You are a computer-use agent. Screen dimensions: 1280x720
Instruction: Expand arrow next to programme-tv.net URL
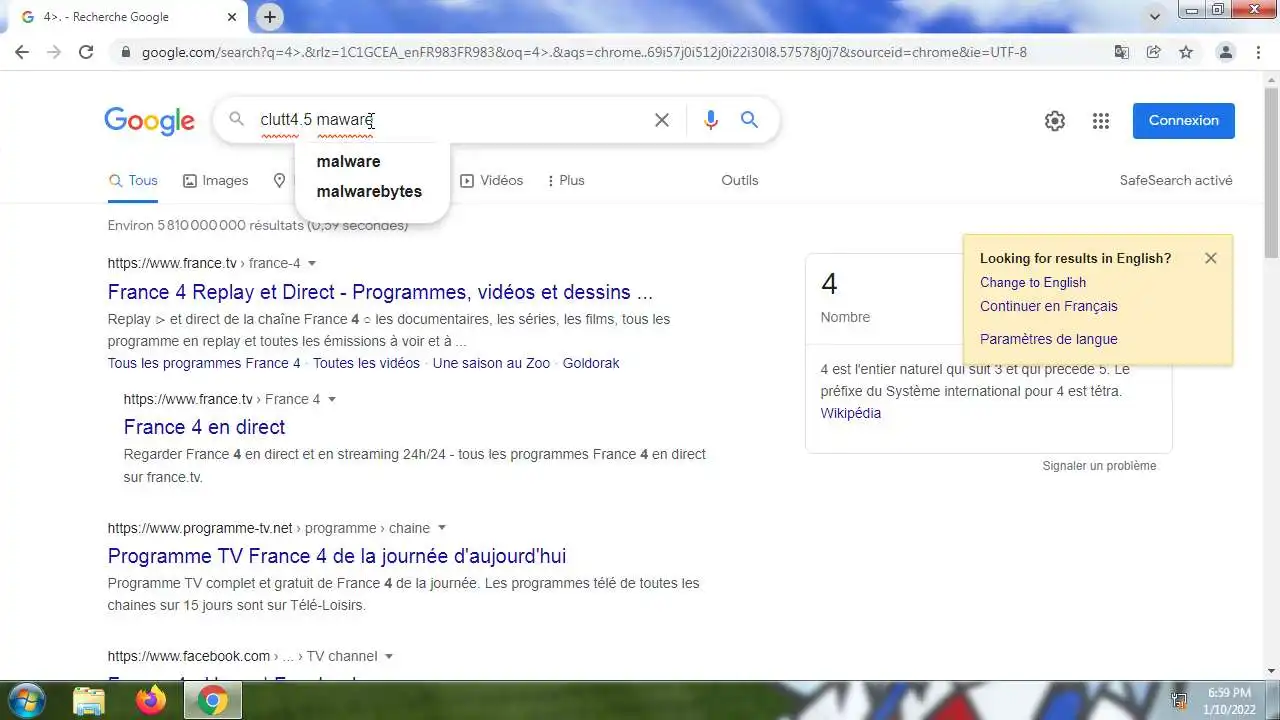point(442,528)
